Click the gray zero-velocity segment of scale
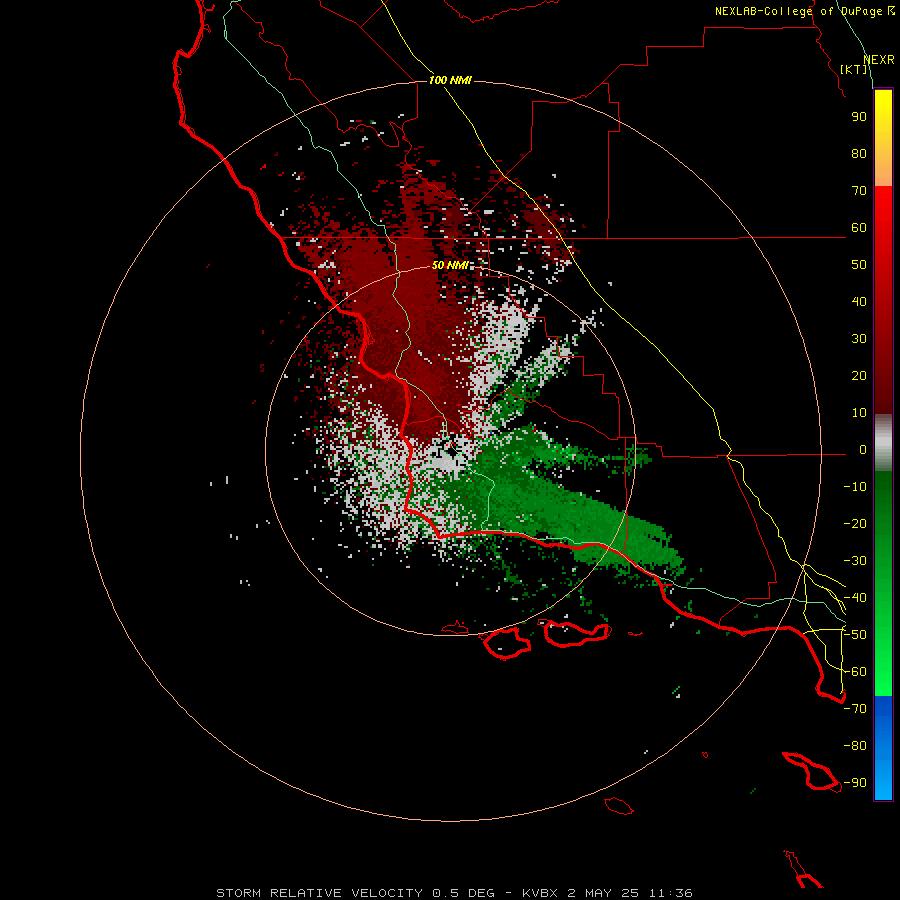The image size is (900, 900). pyautogui.click(x=883, y=443)
